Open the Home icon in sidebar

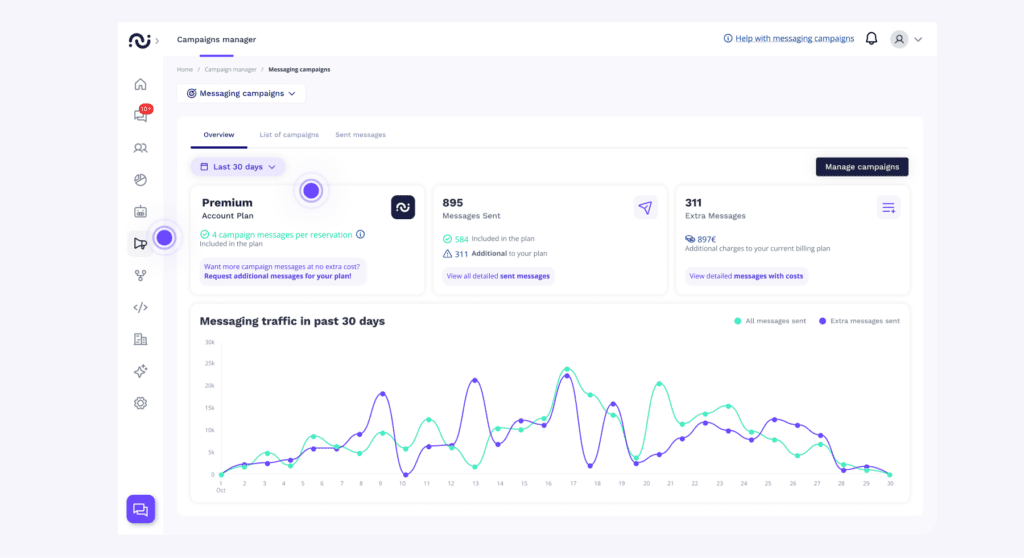pos(140,84)
